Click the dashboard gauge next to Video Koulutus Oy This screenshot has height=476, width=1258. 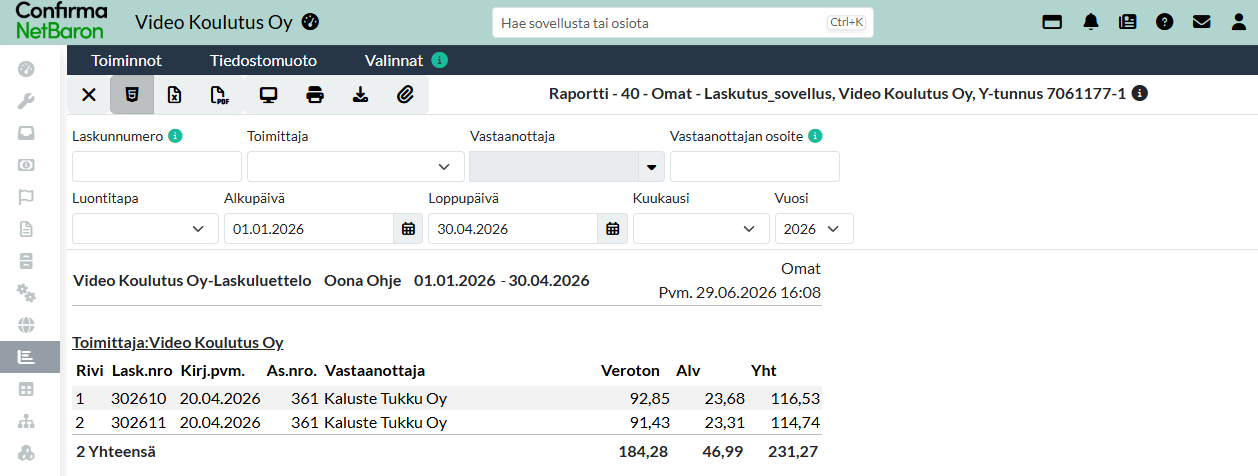(310, 21)
